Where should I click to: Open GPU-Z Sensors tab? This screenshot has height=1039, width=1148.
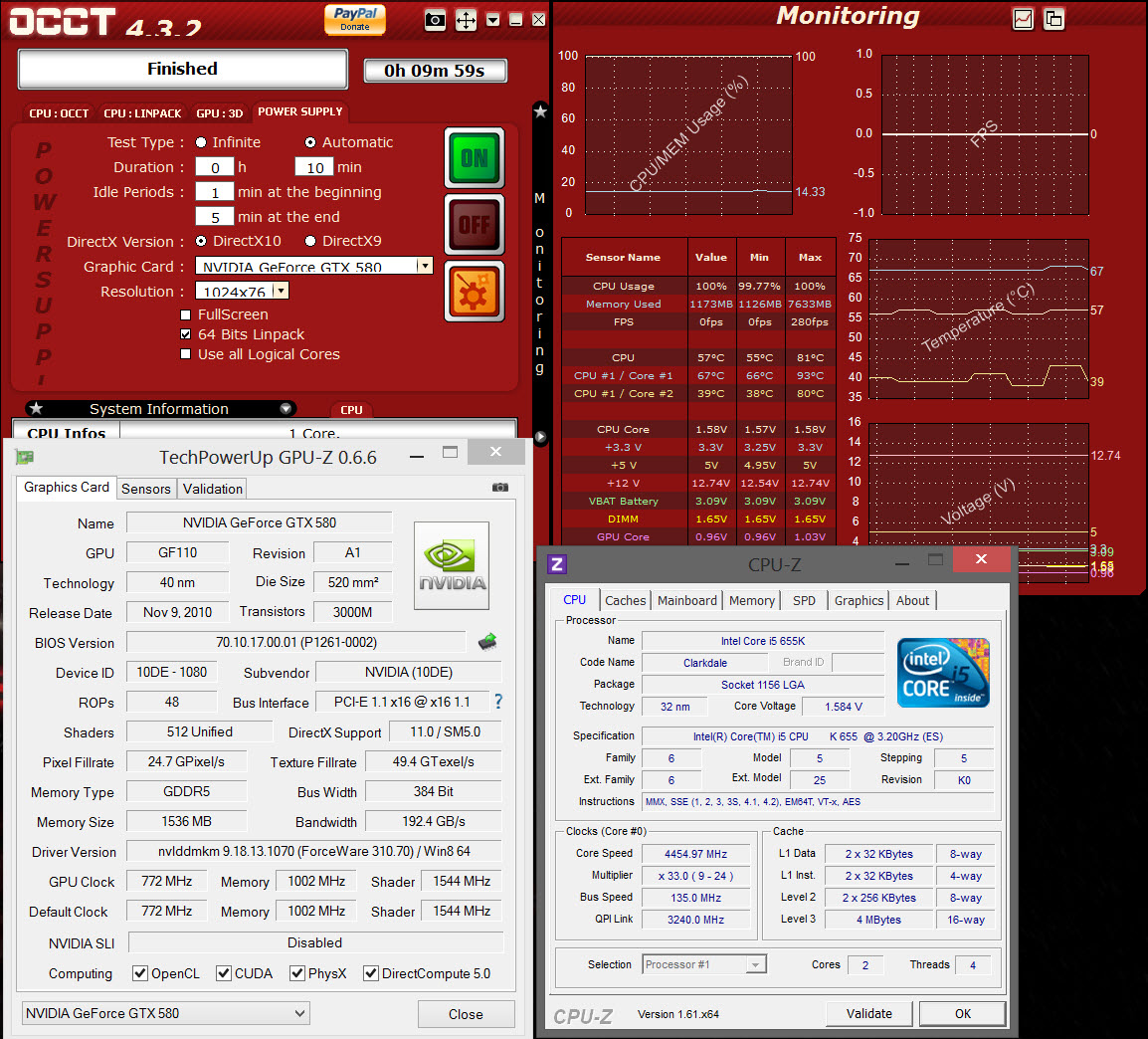(x=145, y=489)
